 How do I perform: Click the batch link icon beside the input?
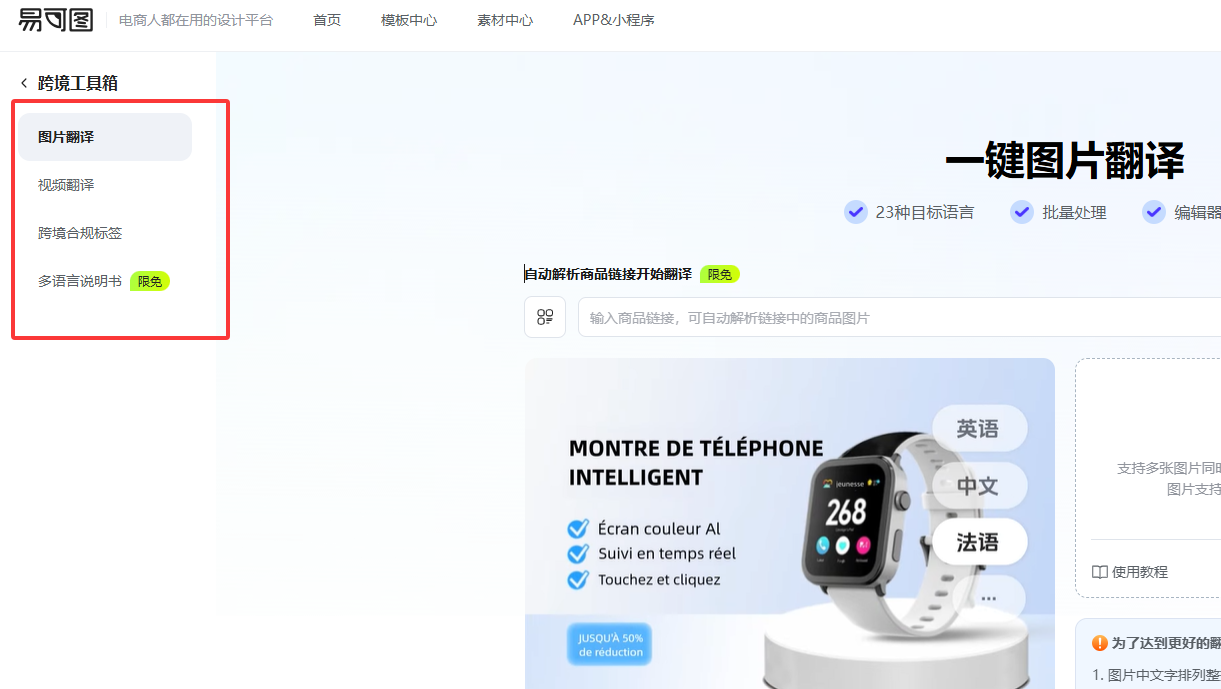(x=545, y=317)
